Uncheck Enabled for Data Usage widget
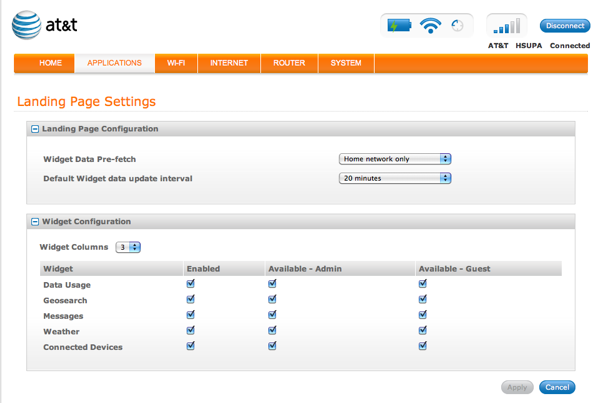The width and height of the screenshot is (600, 403). click(x=191, y=284)
